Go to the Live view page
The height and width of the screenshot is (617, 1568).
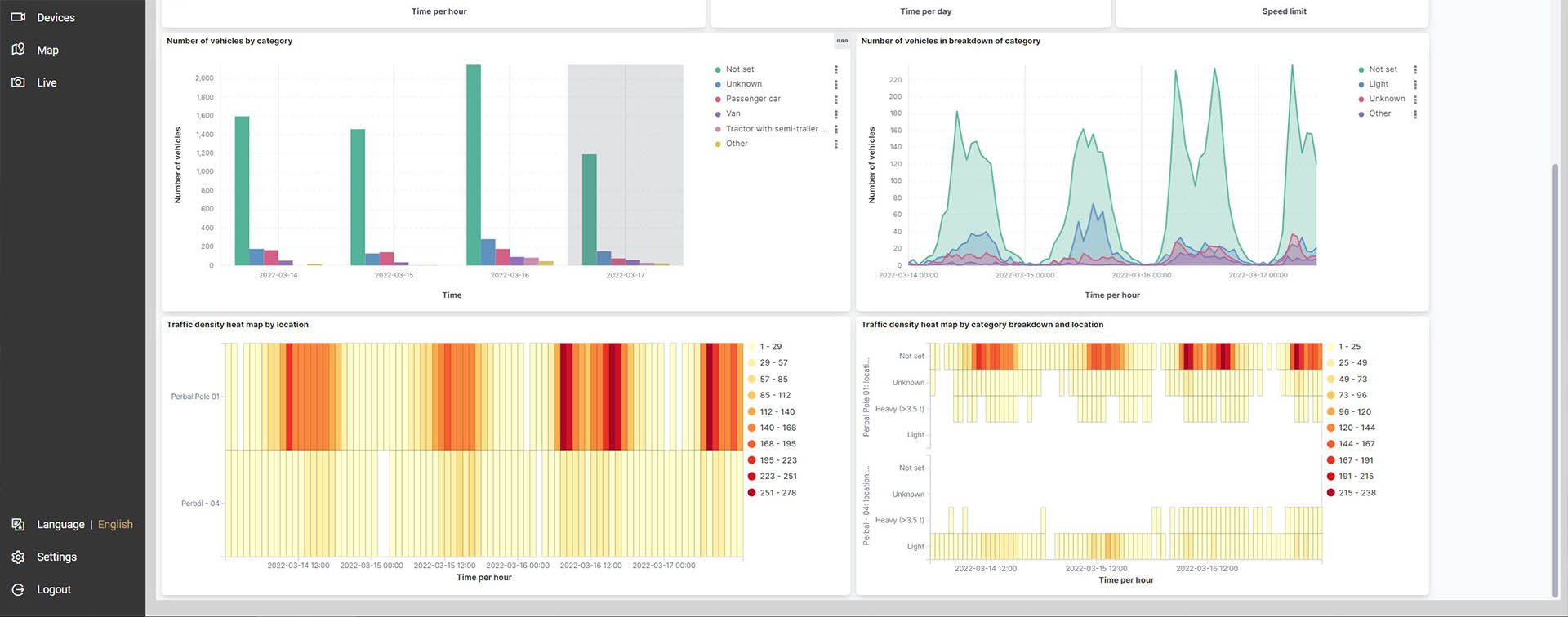click(x=47, y=82)
